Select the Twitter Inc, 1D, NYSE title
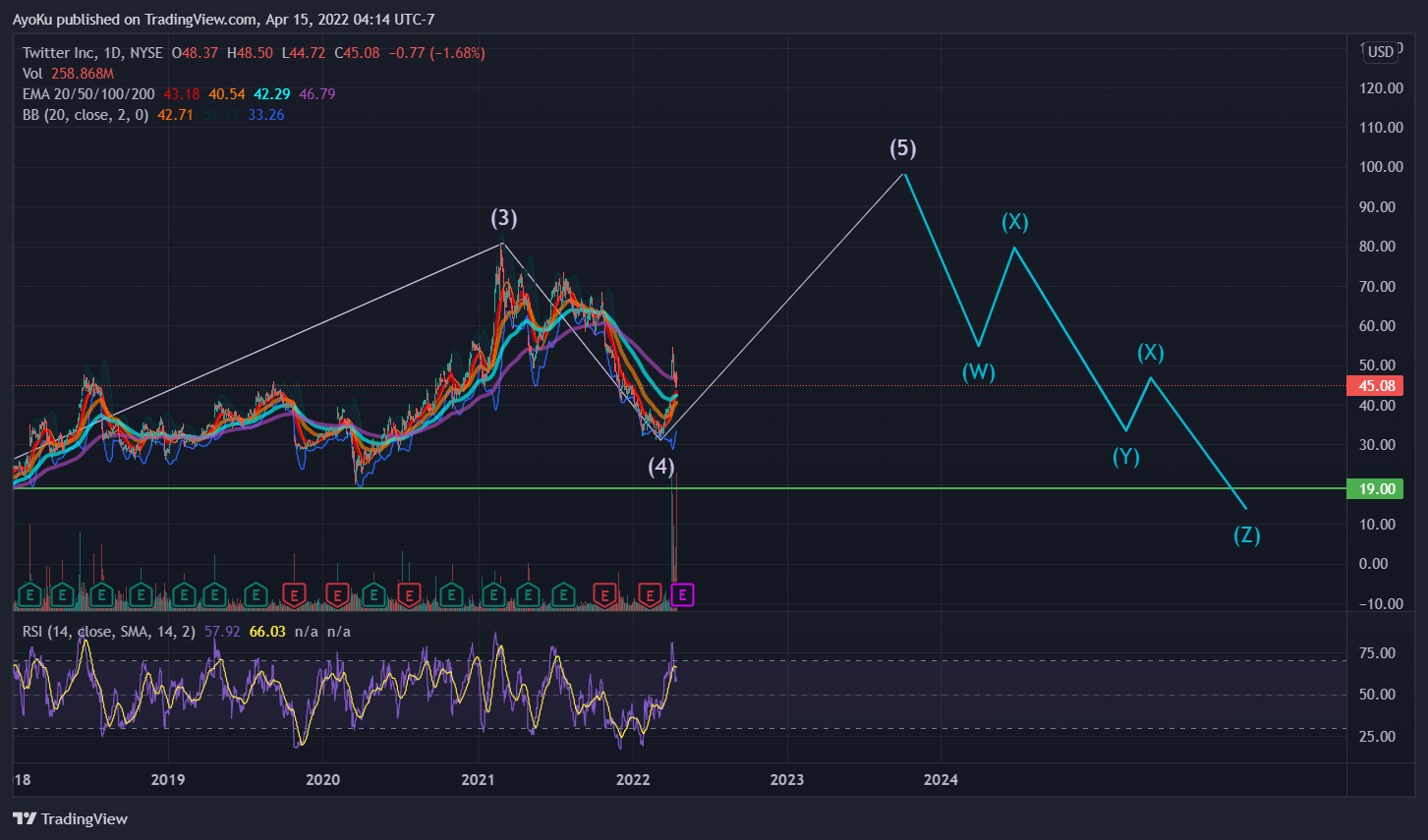The image size is (1428, 840). tap(92, 53)
